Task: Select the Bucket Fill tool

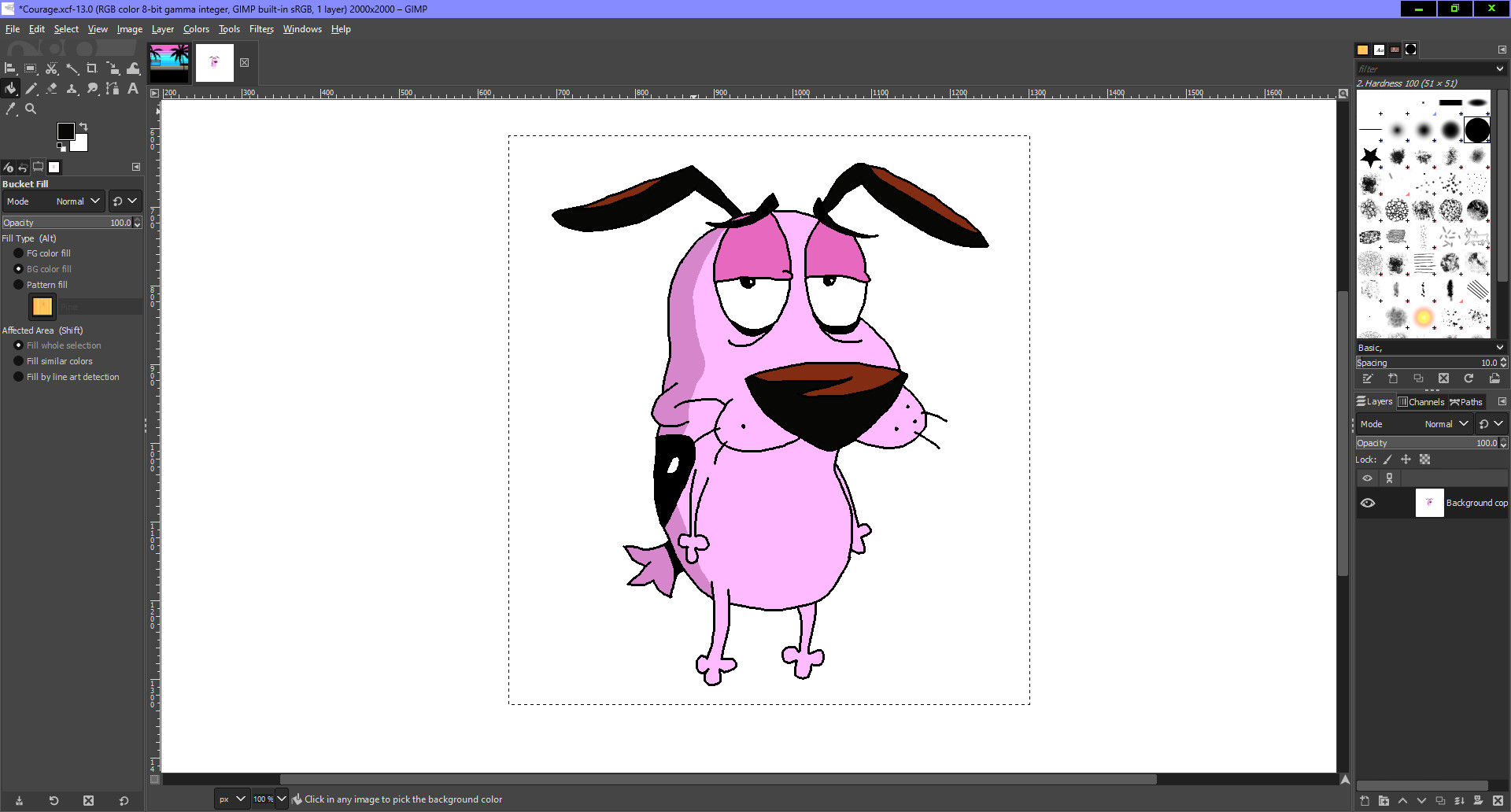Action: click(x=10, y=88)
